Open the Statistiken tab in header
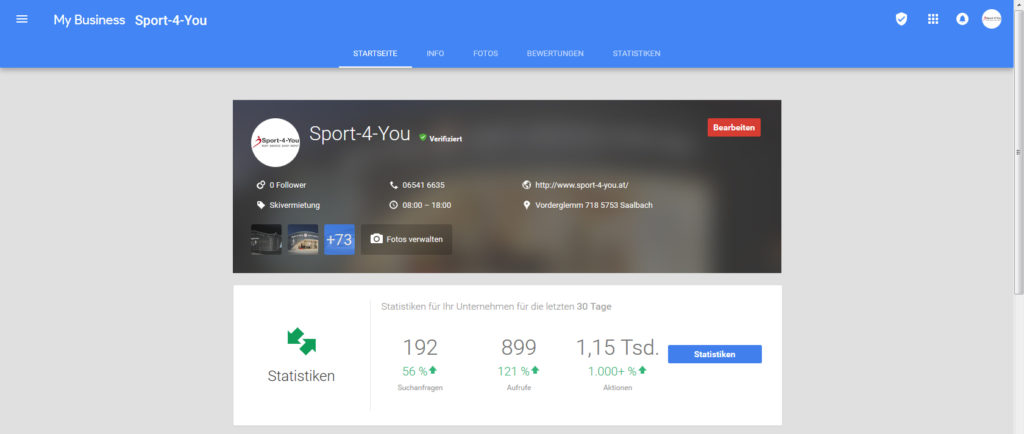 tap(636, 54)
